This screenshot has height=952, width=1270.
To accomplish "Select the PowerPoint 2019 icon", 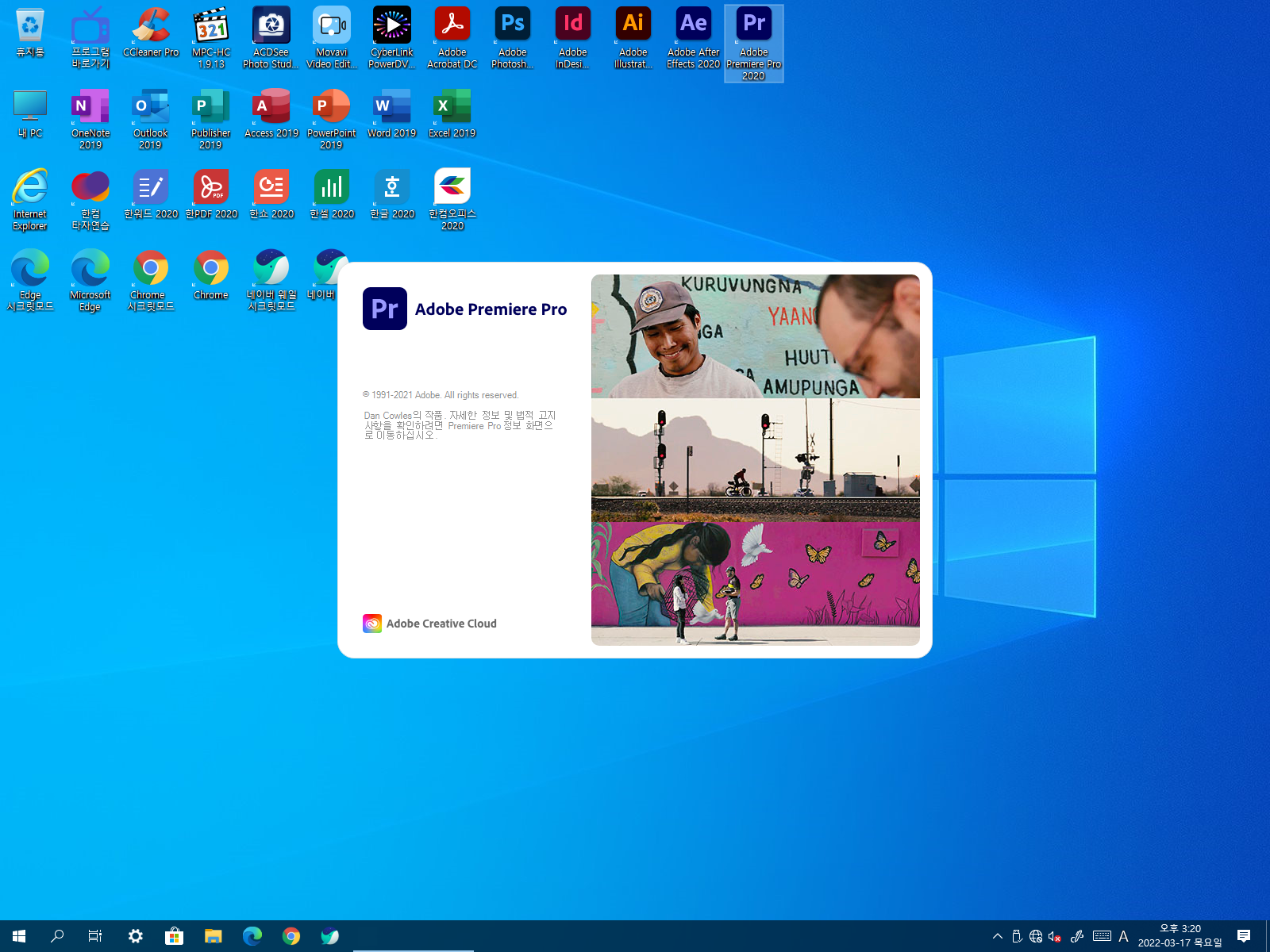I will (332, 118).
